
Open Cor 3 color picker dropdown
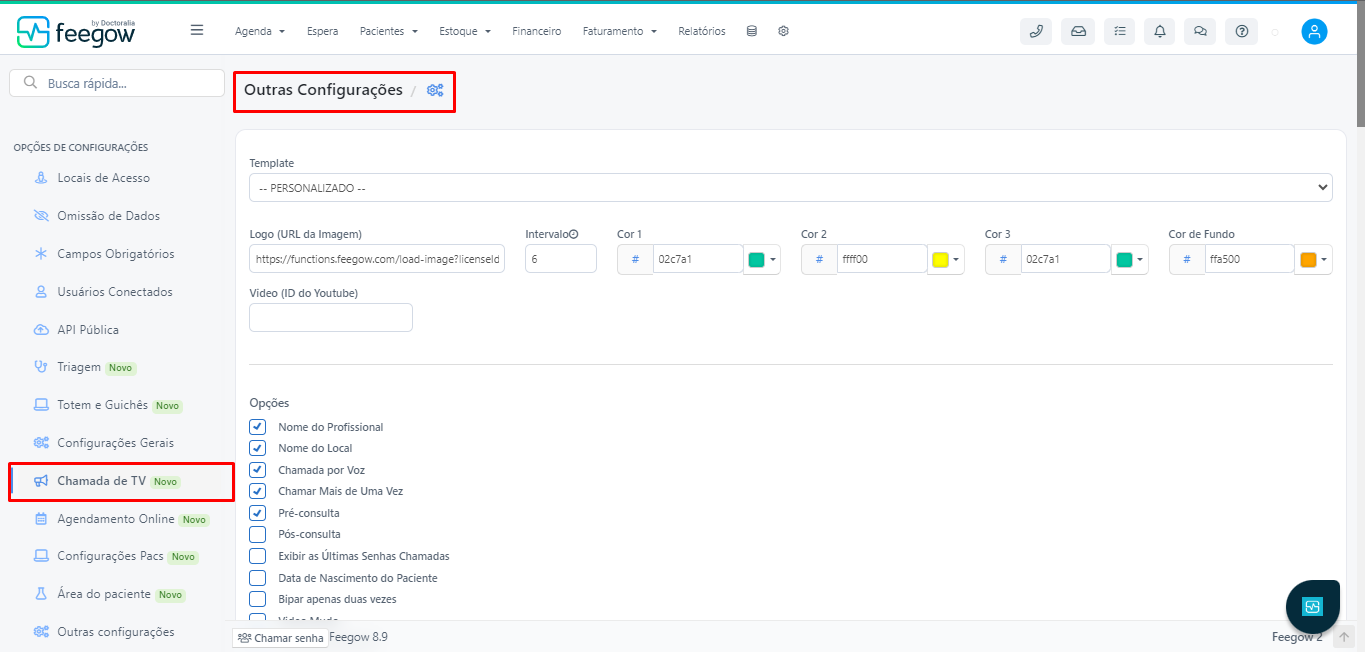pos(1130,260)
